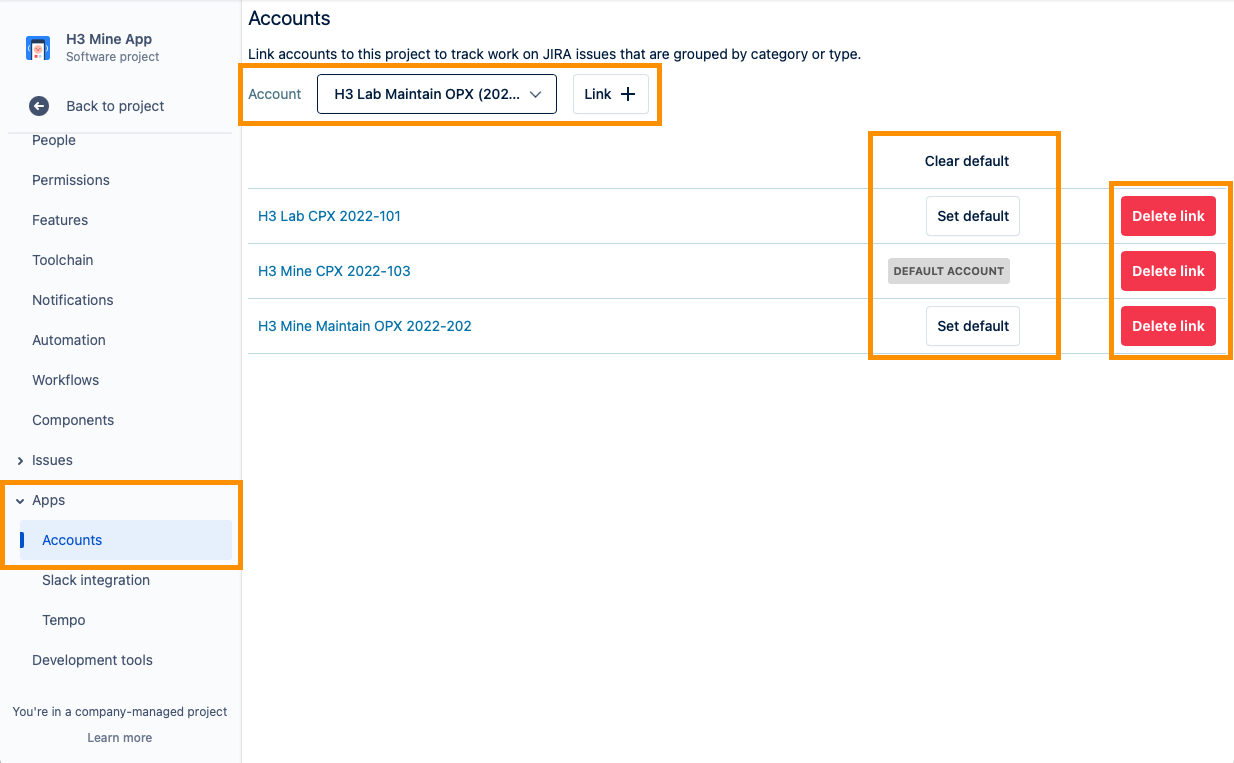Click Back to project link
The image size is (1234, 763).
pyautogui.click(x=115, y=106)
